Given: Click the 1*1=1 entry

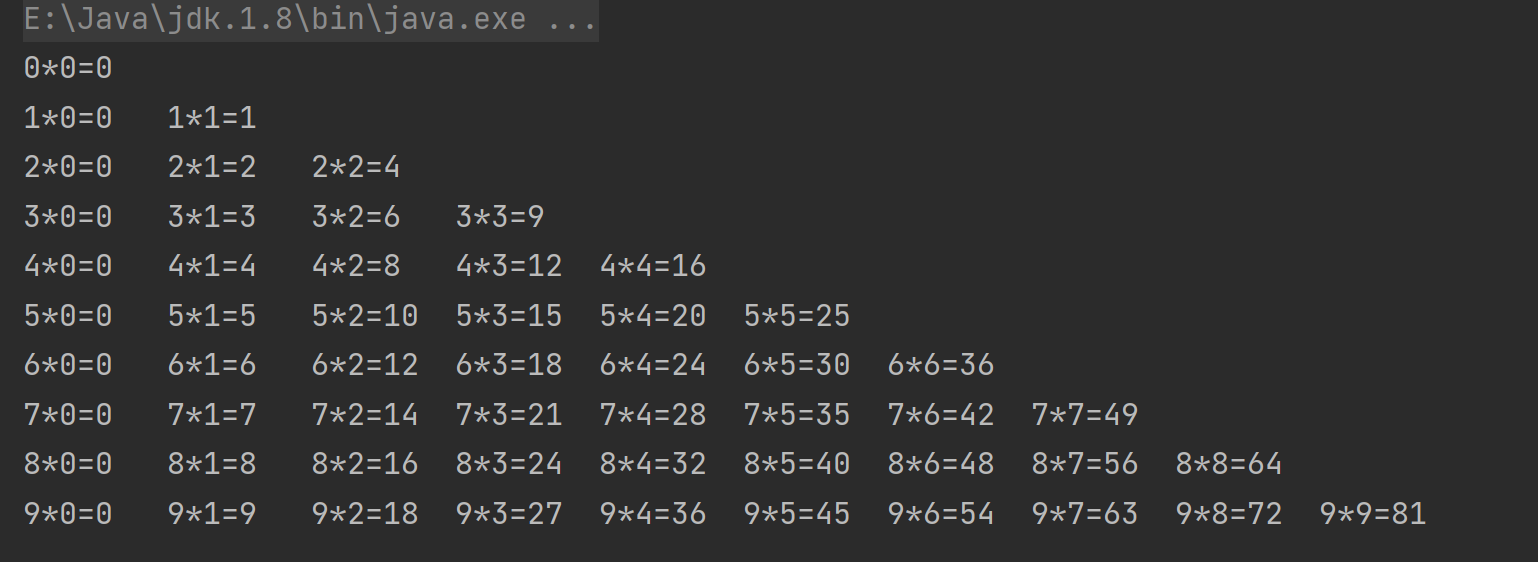Looking at the screenshot, I should click(212, 119).
